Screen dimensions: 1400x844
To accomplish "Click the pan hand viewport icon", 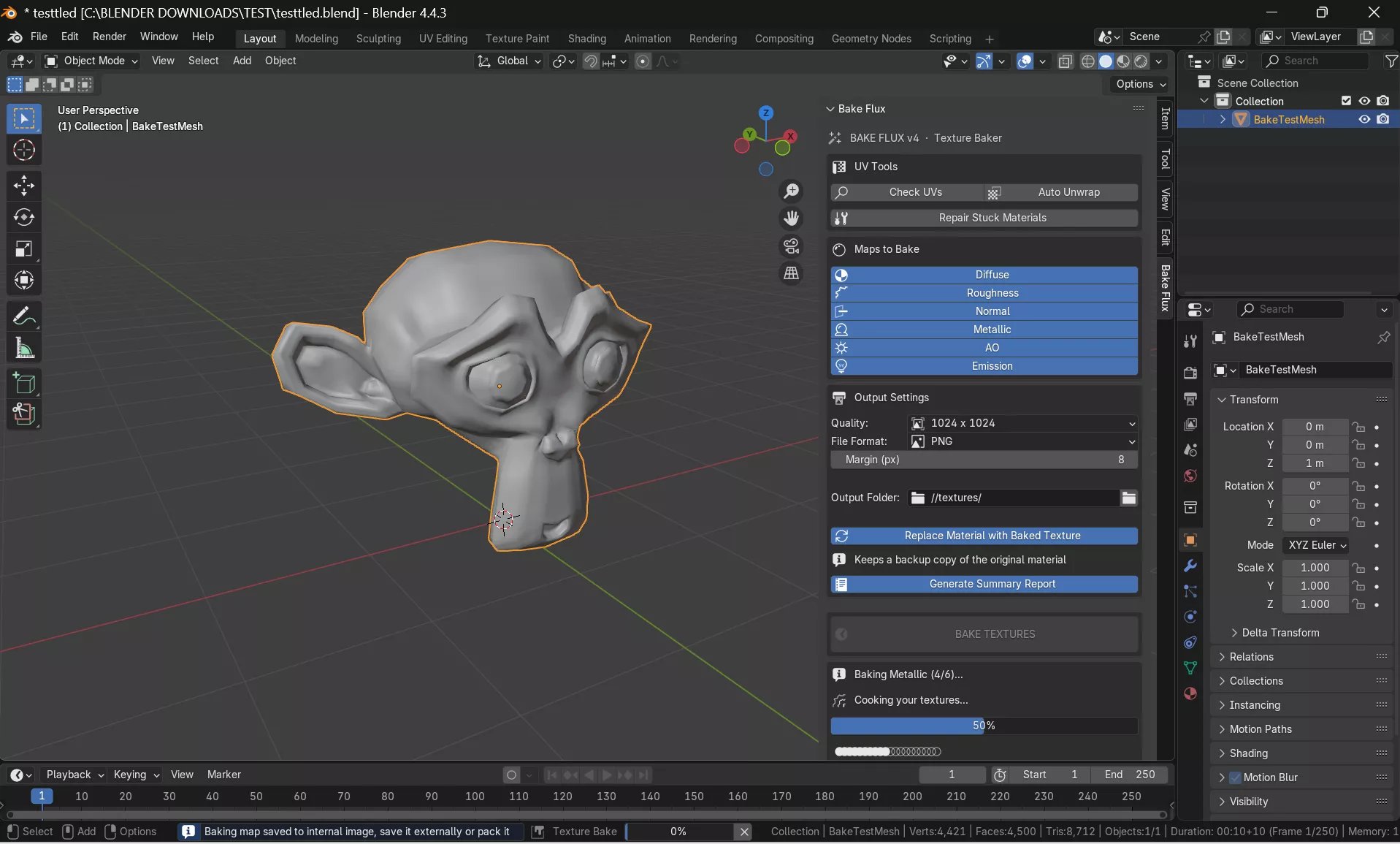I will 791,218.
